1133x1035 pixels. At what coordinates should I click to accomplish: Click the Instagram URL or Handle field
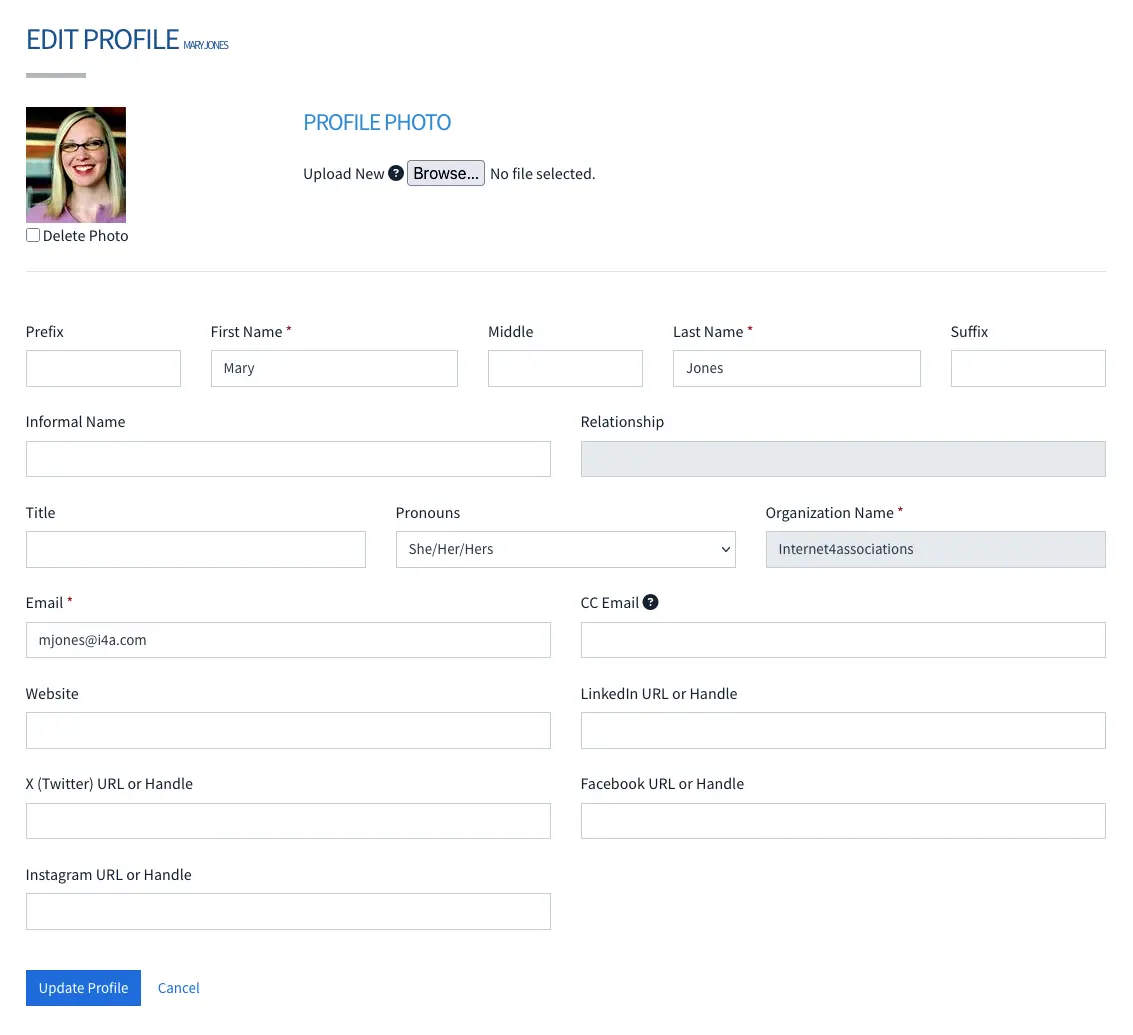pos(288,911)
